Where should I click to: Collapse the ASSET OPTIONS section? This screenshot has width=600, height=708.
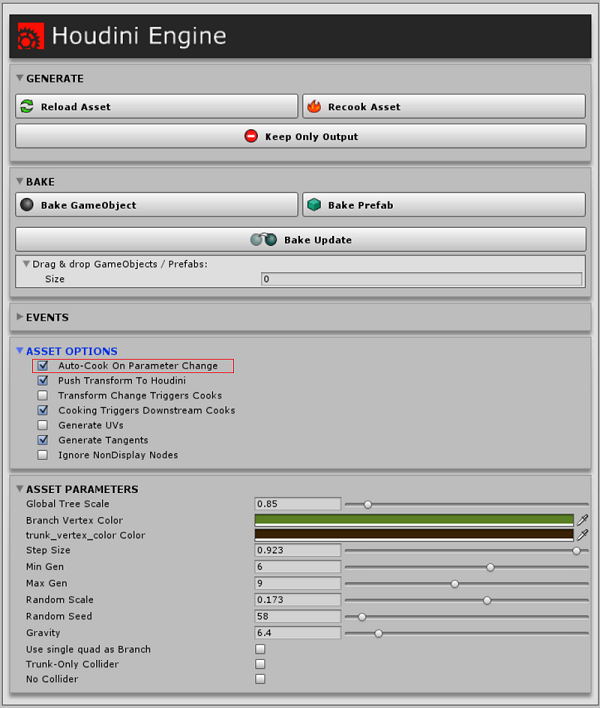pyautogui.click(x=20, y=351)
